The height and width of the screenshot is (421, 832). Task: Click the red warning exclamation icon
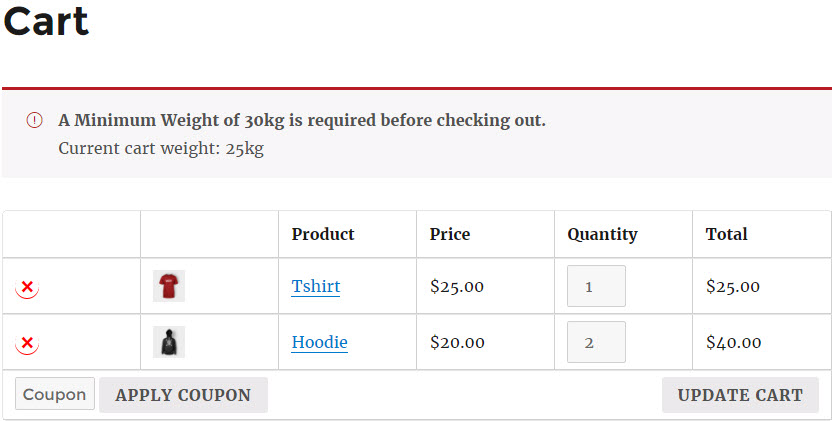point(34,121)
